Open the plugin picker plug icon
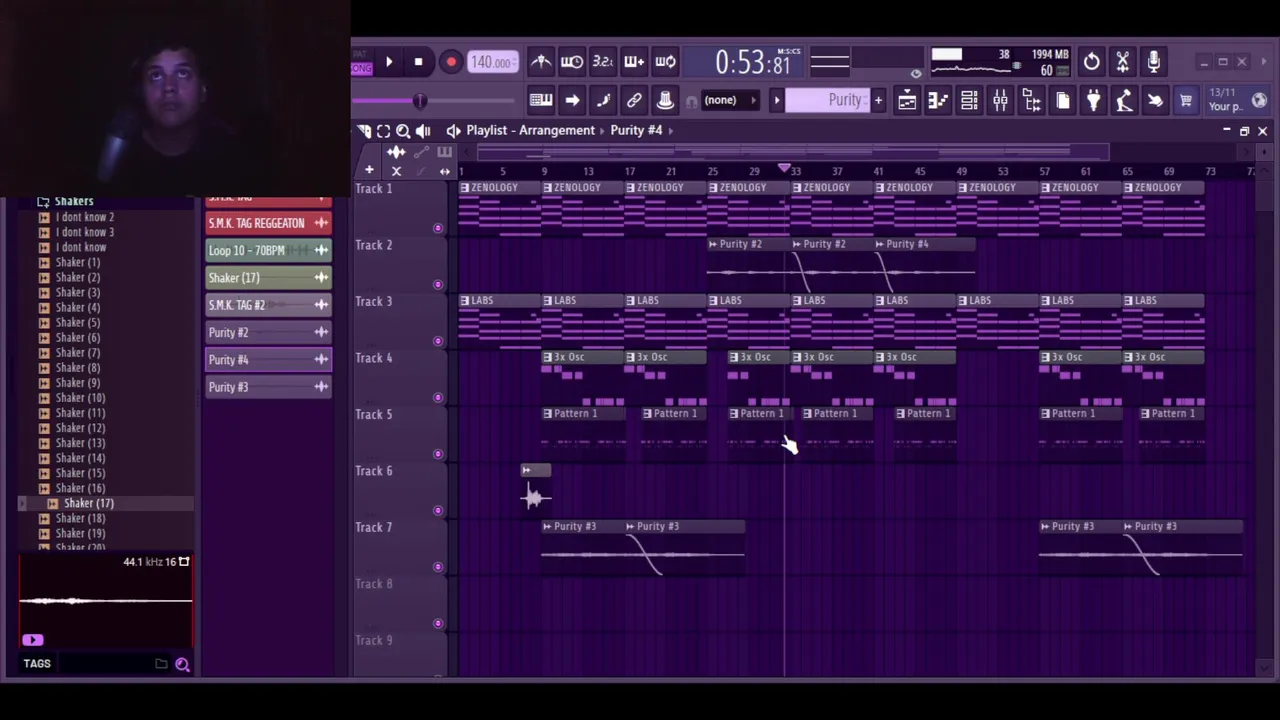This screenshot has width=1280, height=720. (1093, 100)
